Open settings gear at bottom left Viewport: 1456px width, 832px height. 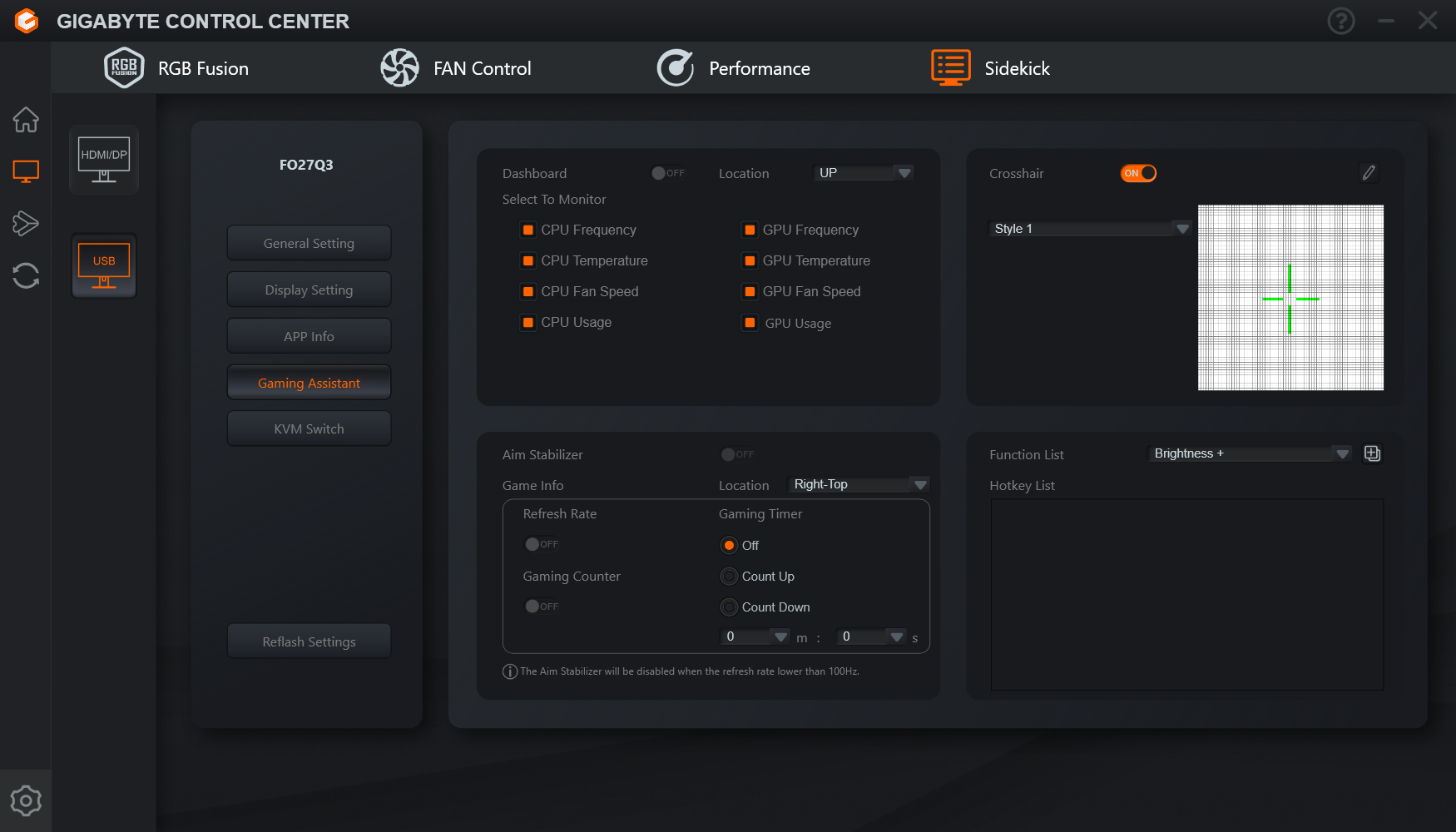point(26,800)
